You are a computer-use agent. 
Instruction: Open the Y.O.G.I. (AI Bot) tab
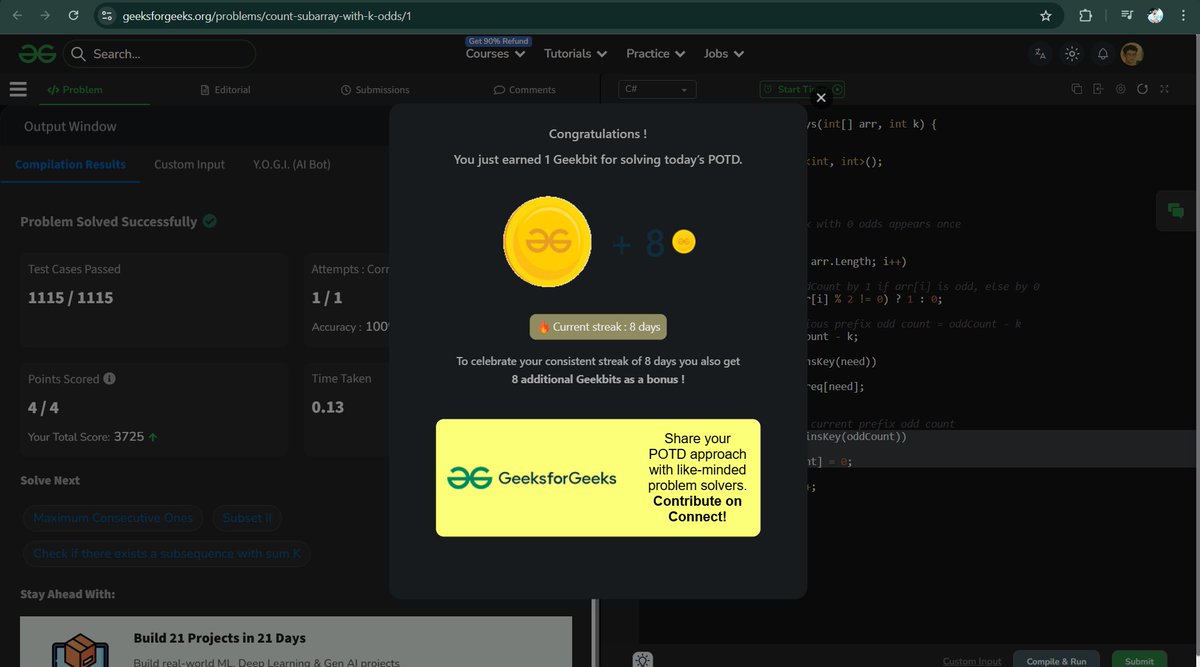(291, 164)
